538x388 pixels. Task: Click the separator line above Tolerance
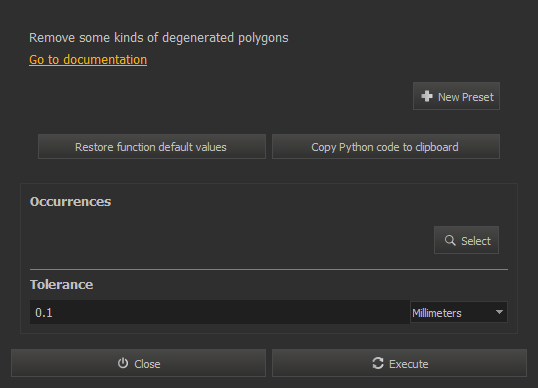click(269, 270)
